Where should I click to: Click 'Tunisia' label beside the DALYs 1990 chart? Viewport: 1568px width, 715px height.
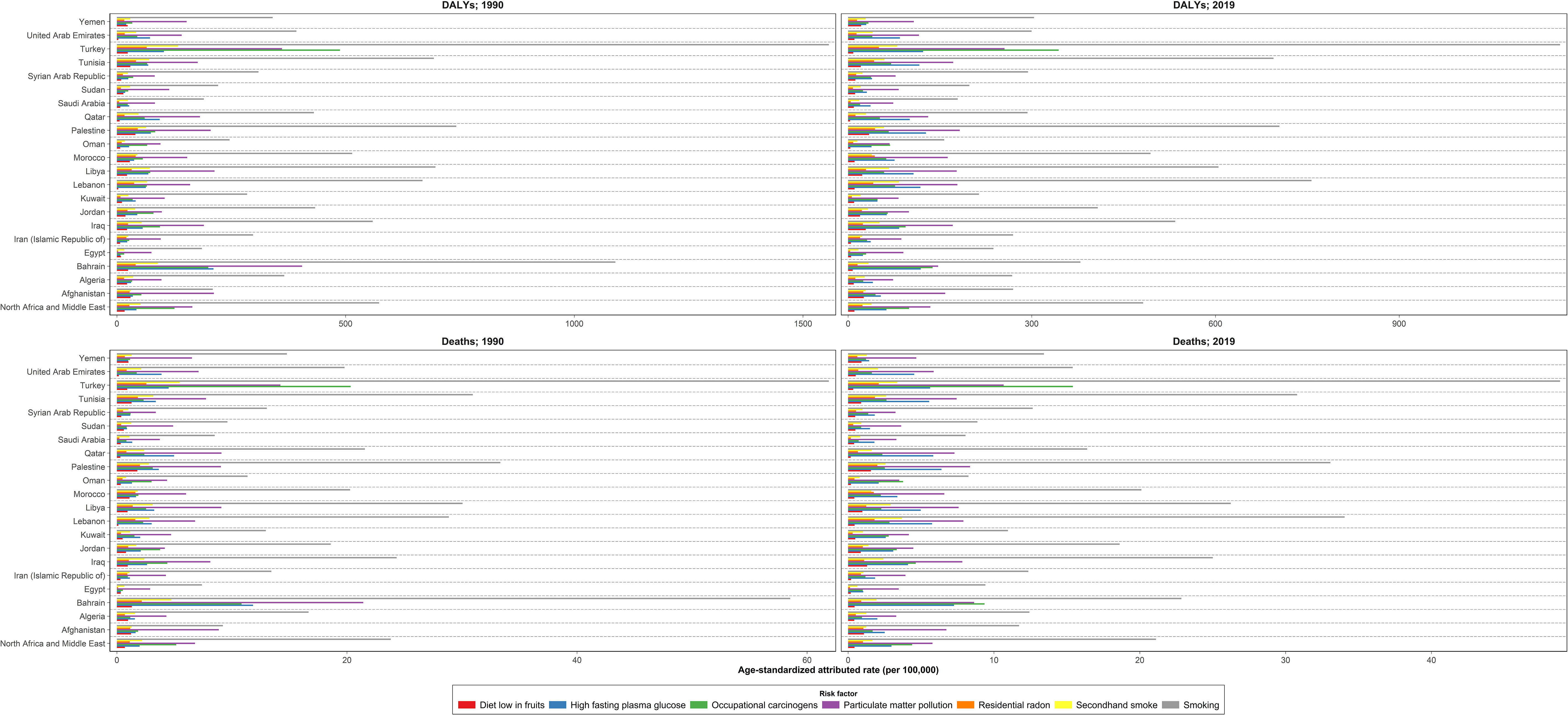pyautogui.click(x=92, y=63)
